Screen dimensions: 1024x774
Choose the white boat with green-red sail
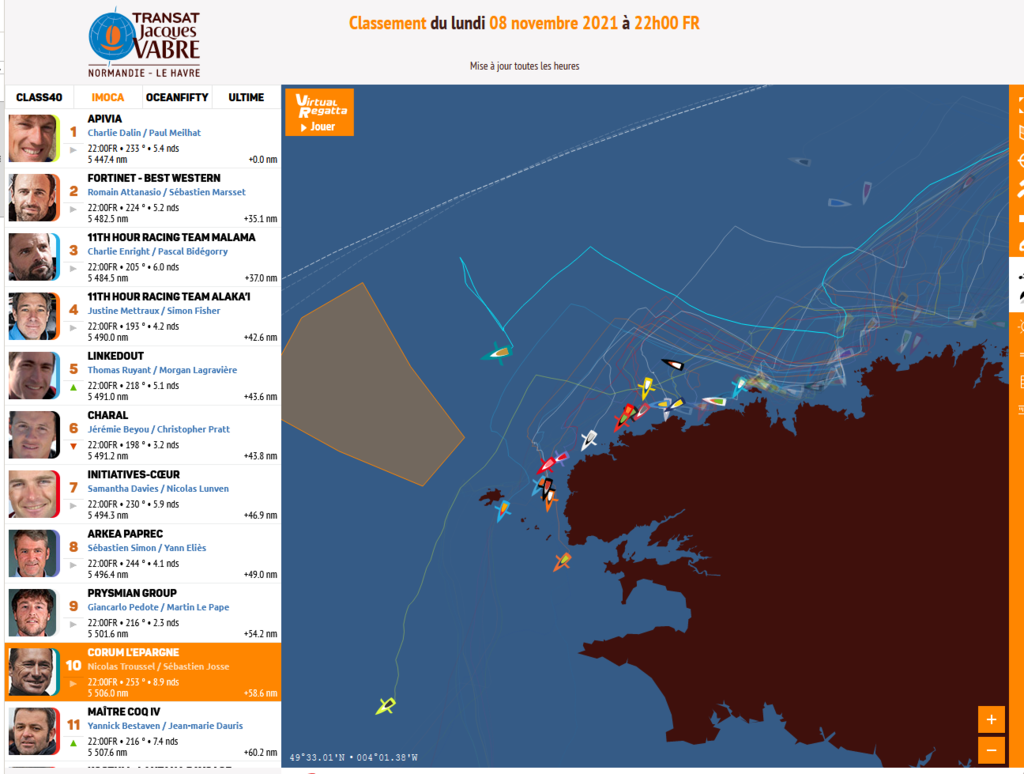[714, 400]
